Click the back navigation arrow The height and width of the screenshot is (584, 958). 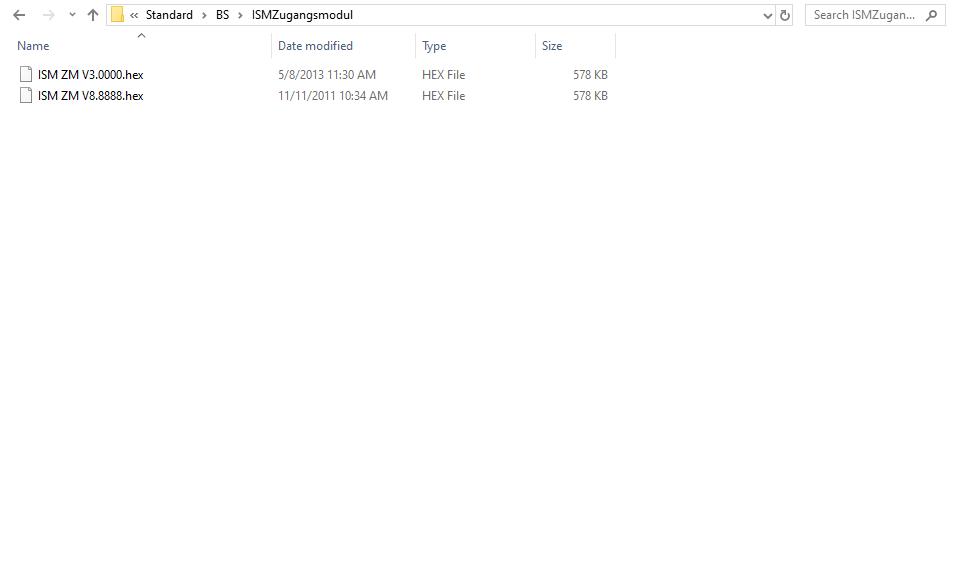18,15
